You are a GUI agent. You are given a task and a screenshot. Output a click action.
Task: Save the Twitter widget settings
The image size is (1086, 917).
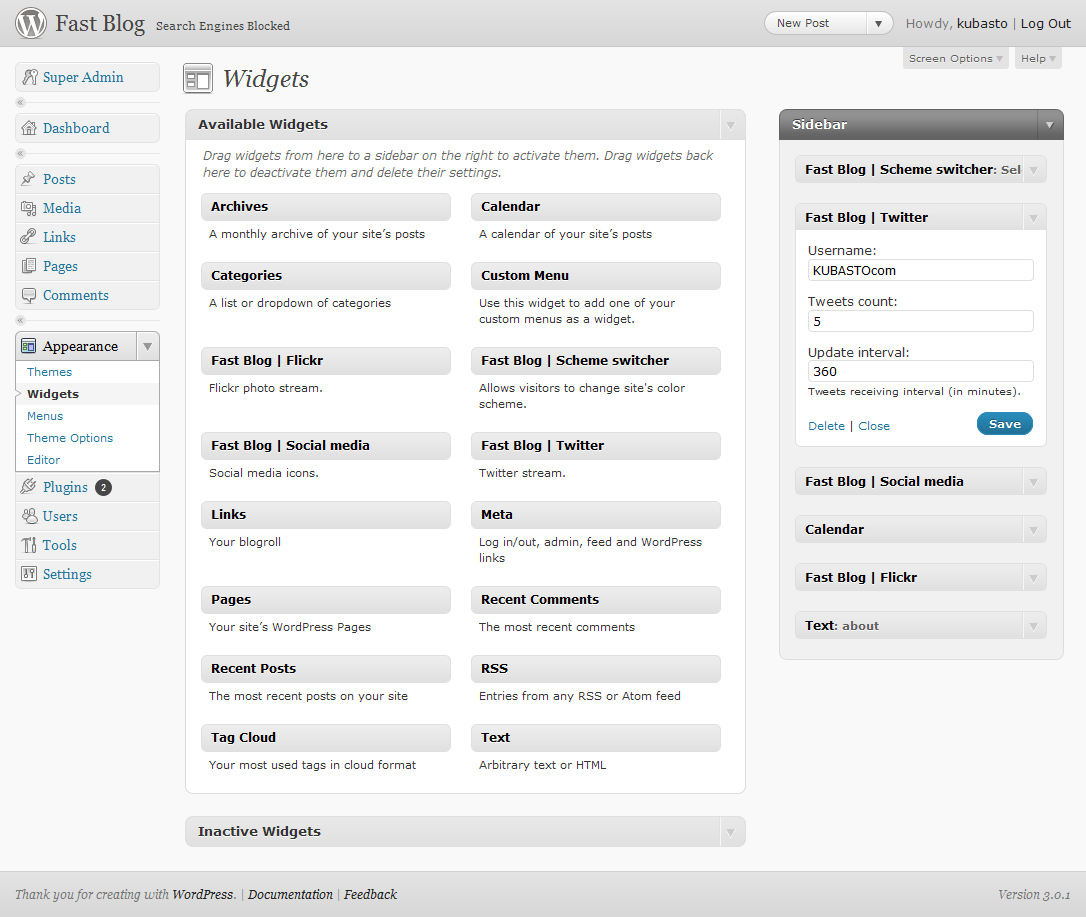click(x=1004, y=424)
